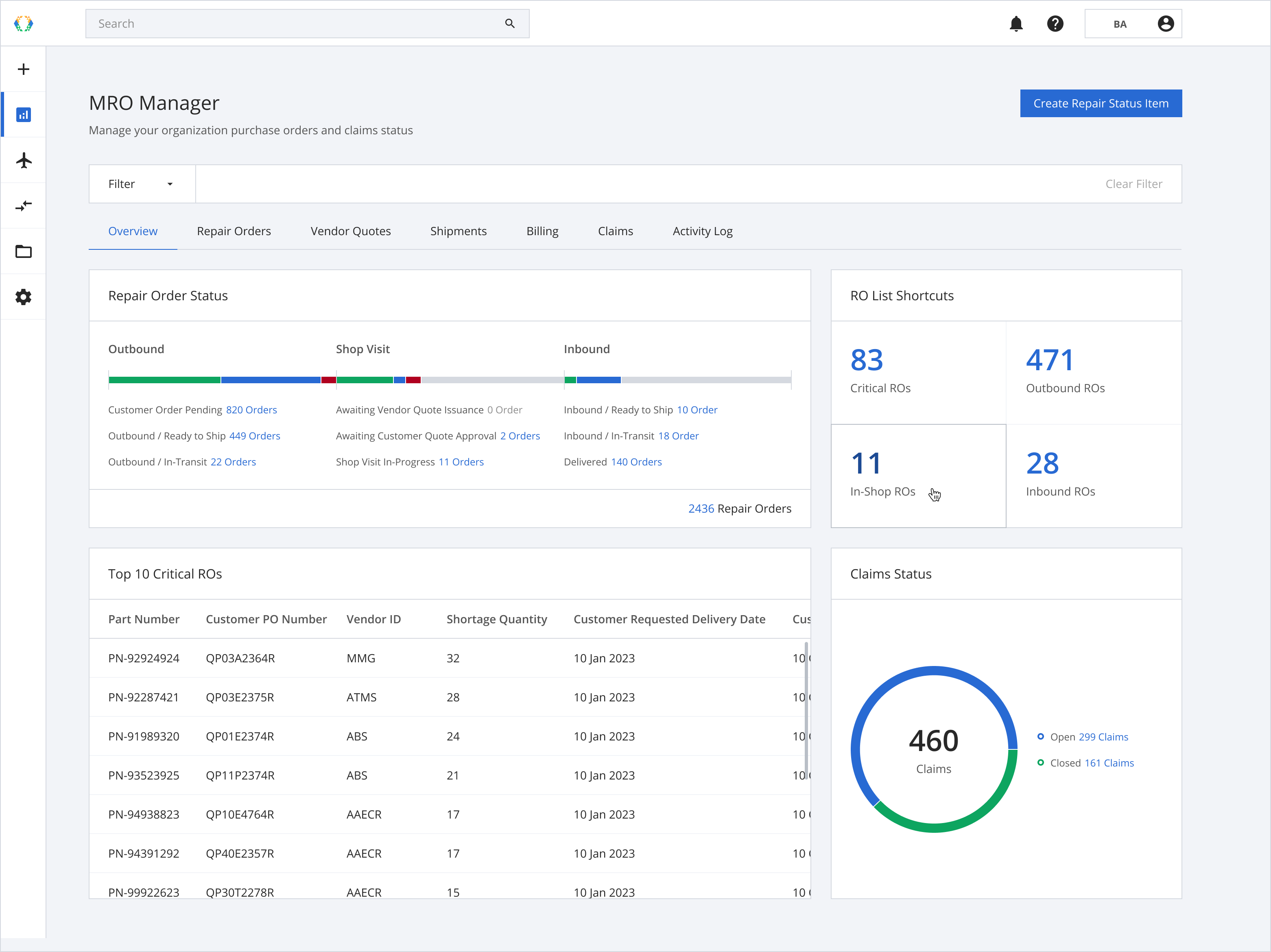This screenshot has height=952, width=1271.
Task: Select part number PN-93523925
Action: point(144,775)
